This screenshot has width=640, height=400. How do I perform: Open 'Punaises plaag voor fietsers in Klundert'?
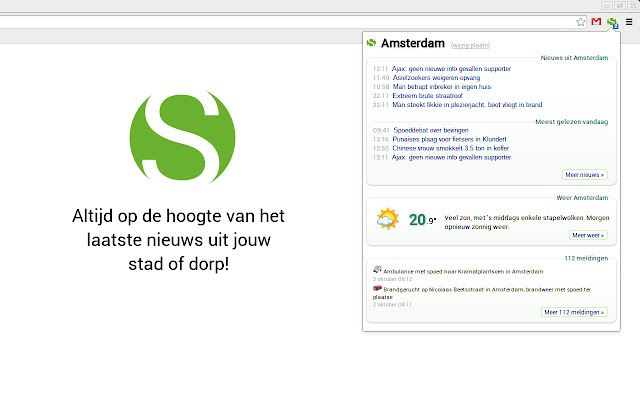pyautogui.click(x=449, y=139)
